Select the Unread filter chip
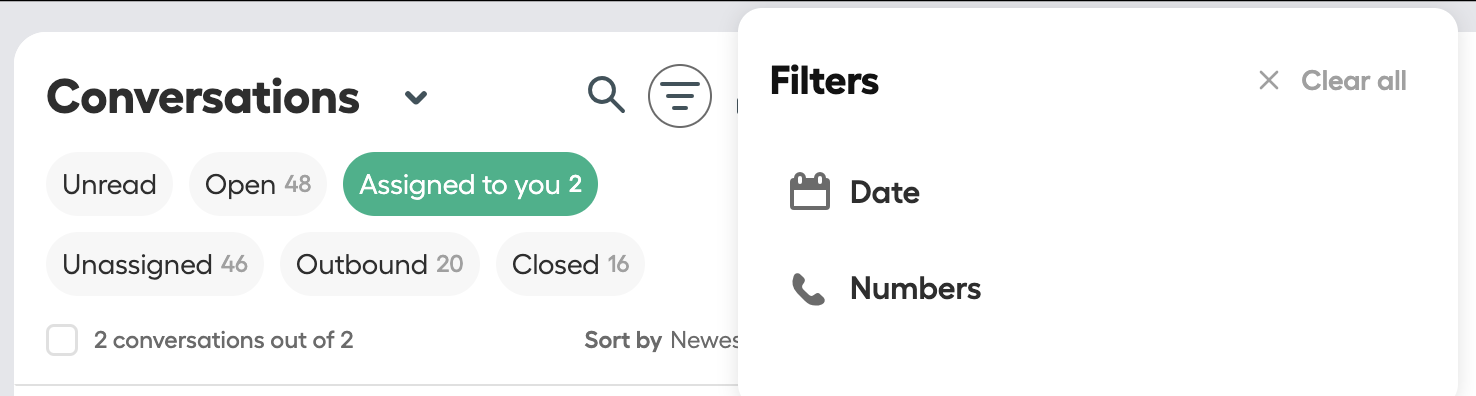The image size is (1476, 396). pos(109,185)
